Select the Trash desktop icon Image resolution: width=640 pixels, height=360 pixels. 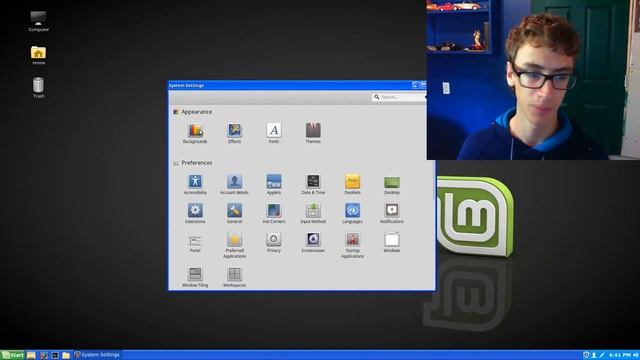click(38, 88)
